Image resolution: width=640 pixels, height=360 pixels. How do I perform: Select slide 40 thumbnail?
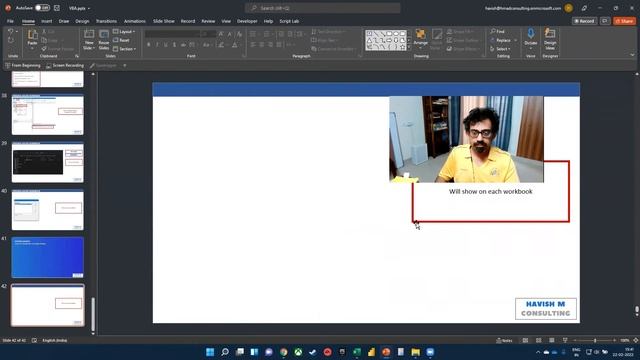coord(48,210)
